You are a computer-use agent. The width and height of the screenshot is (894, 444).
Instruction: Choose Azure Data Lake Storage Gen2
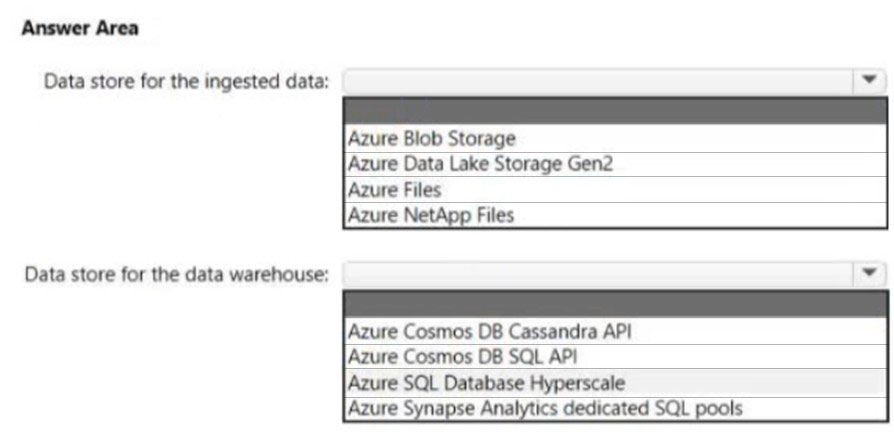click(x=615, y=164)
